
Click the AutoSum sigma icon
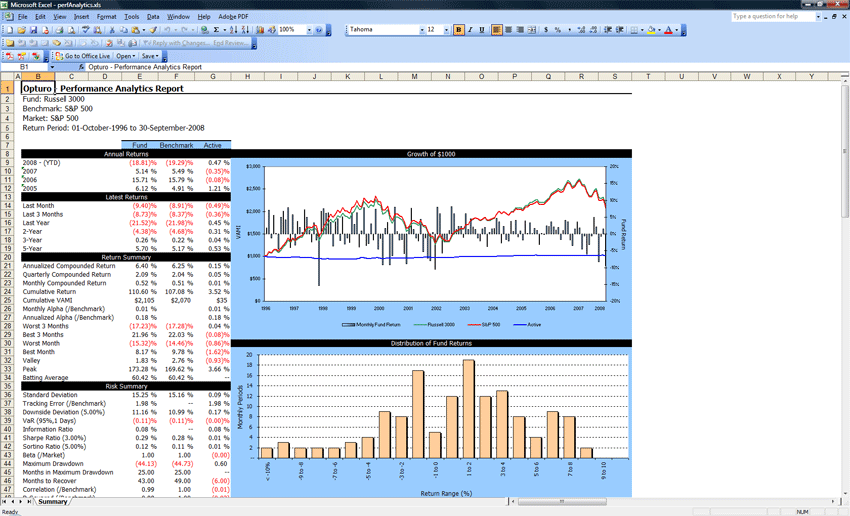click(x=216, y=30)
